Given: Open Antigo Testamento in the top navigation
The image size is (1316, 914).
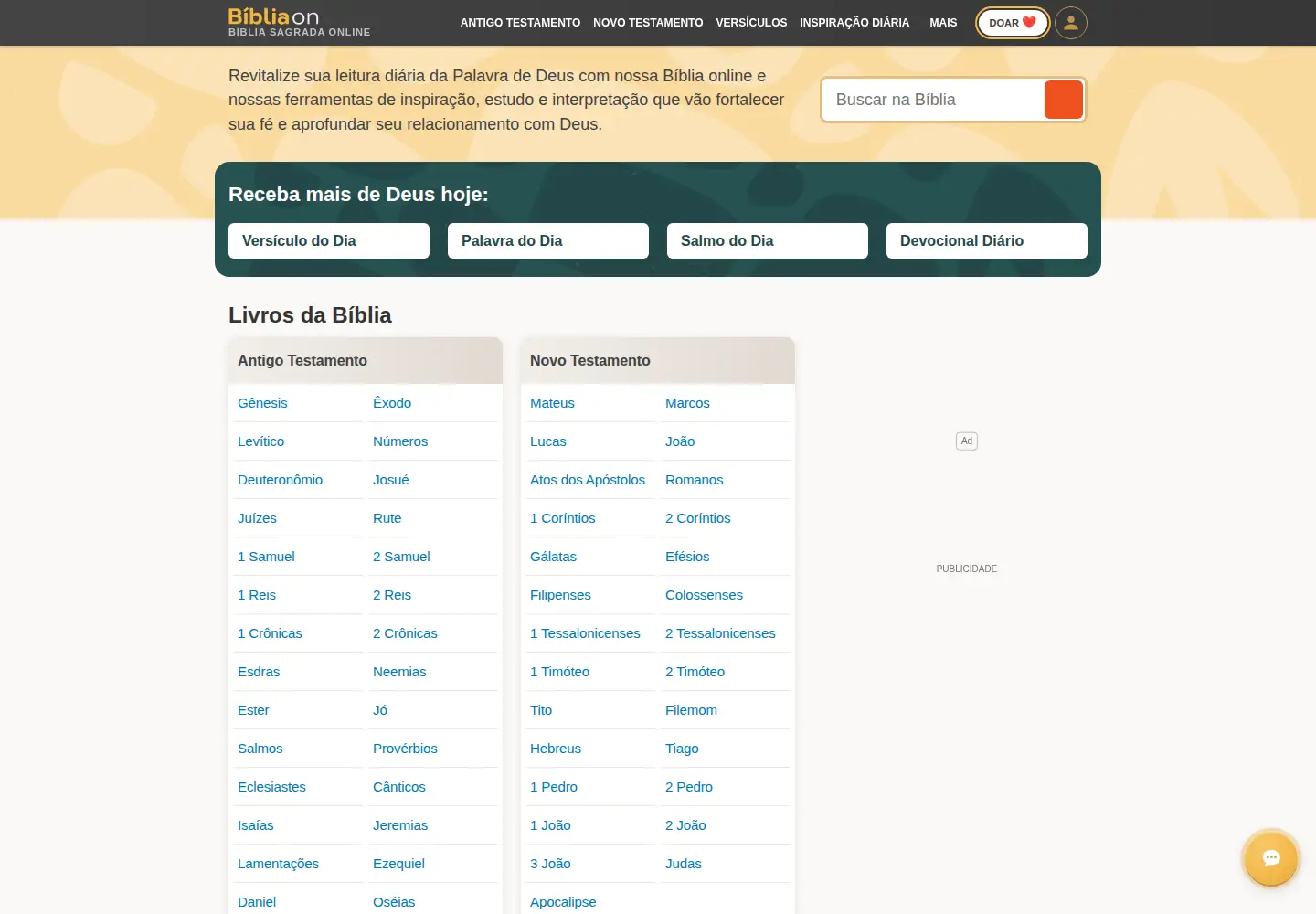Looking at the screenshot, I should tap(520, 23).
